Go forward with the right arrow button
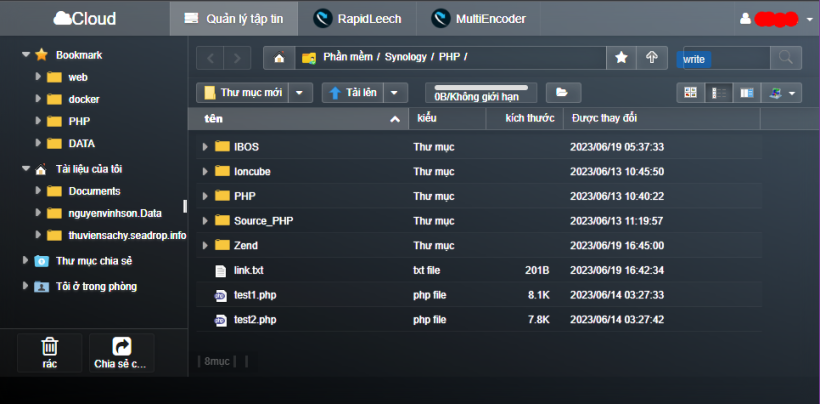This screenshot has width=820, height=404. 237,57
